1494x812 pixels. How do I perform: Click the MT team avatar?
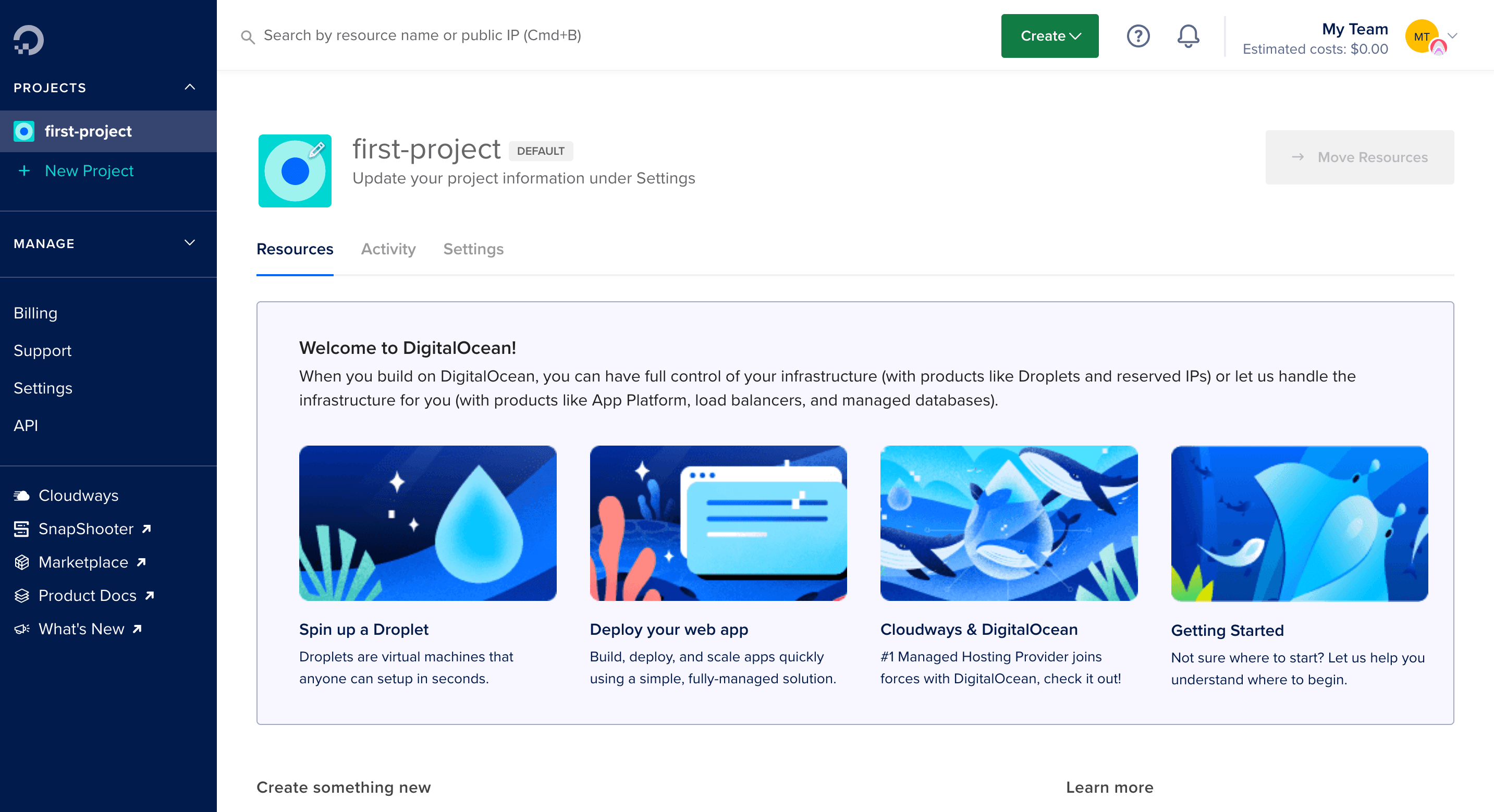(x=1422, y=36)
